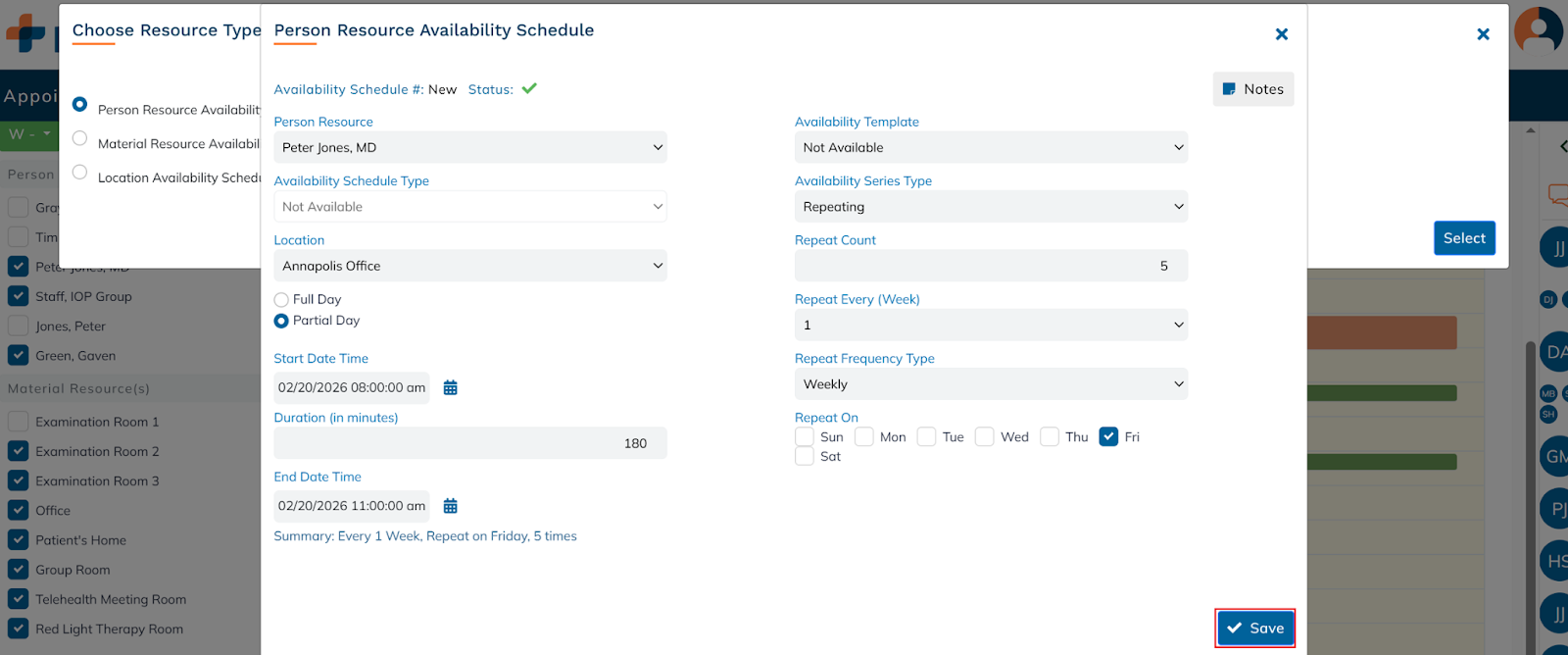The image size is (1568, 655).
Task: Toggle the Examination Room 2 checkbox
Action: point(18,451)
